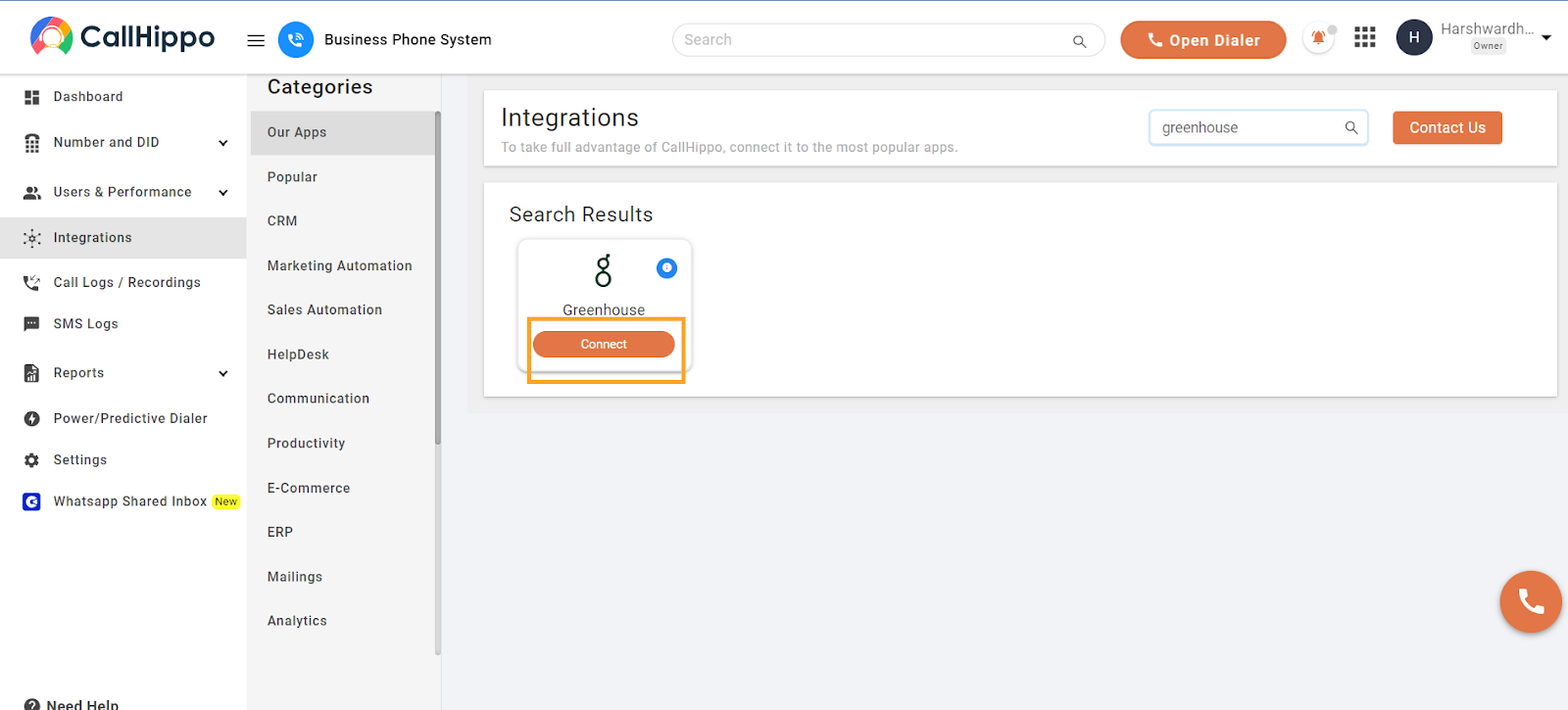The image size is (1568, 710).
Task: Click the SMS Logs message icon
Action: coord(31,324)
